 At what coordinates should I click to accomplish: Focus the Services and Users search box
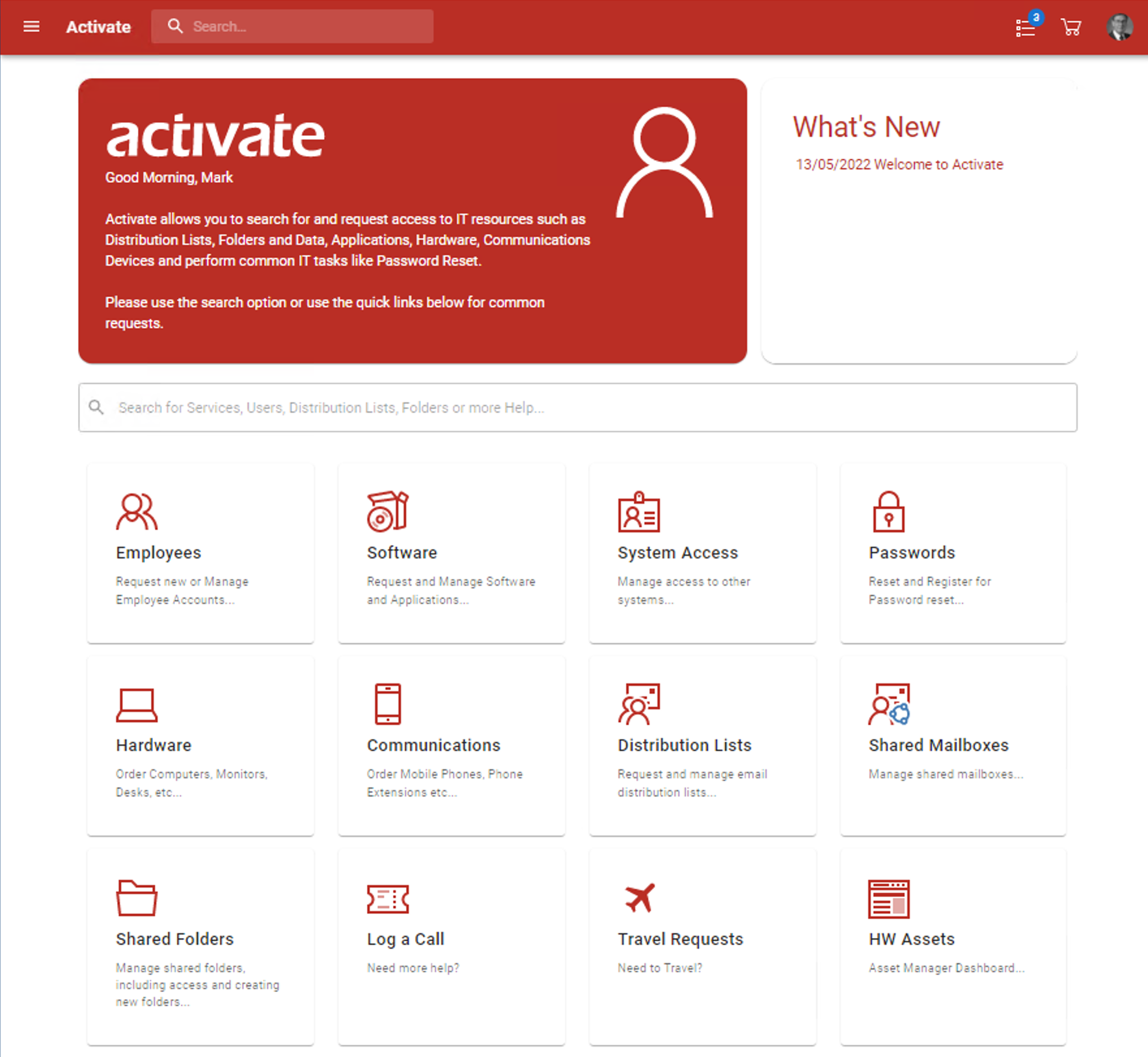578,407
